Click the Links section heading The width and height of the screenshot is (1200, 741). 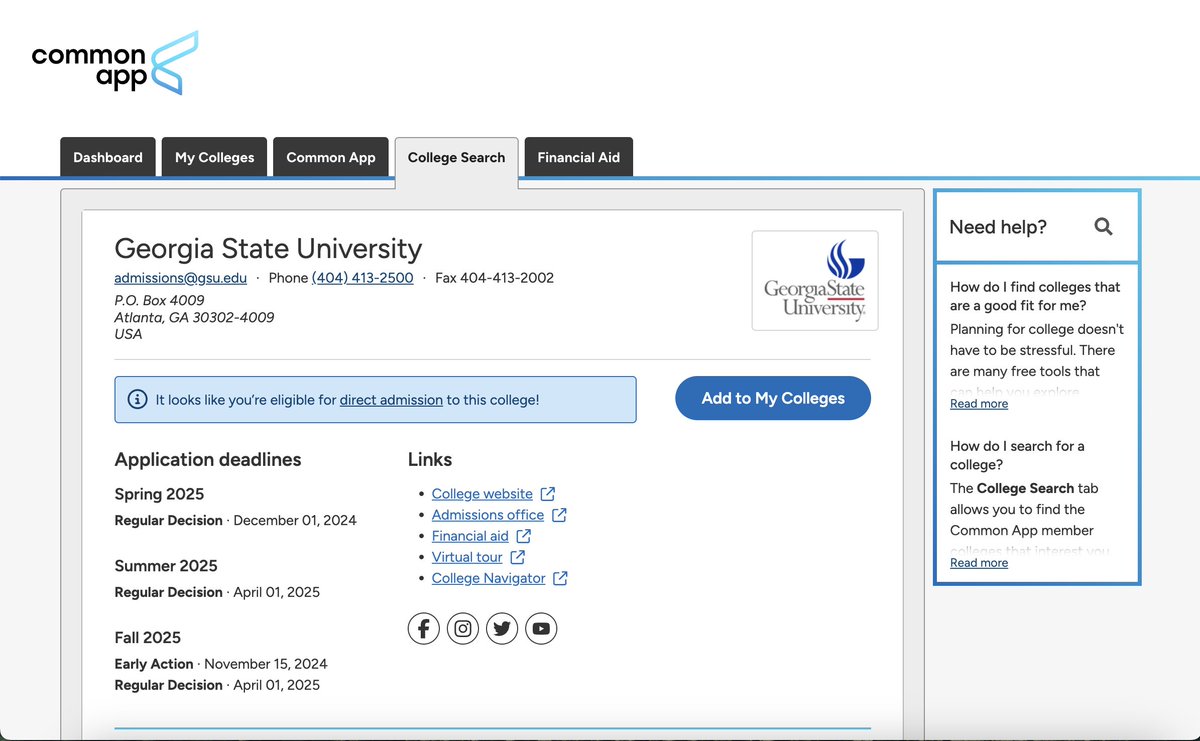(x=430, y=460)
